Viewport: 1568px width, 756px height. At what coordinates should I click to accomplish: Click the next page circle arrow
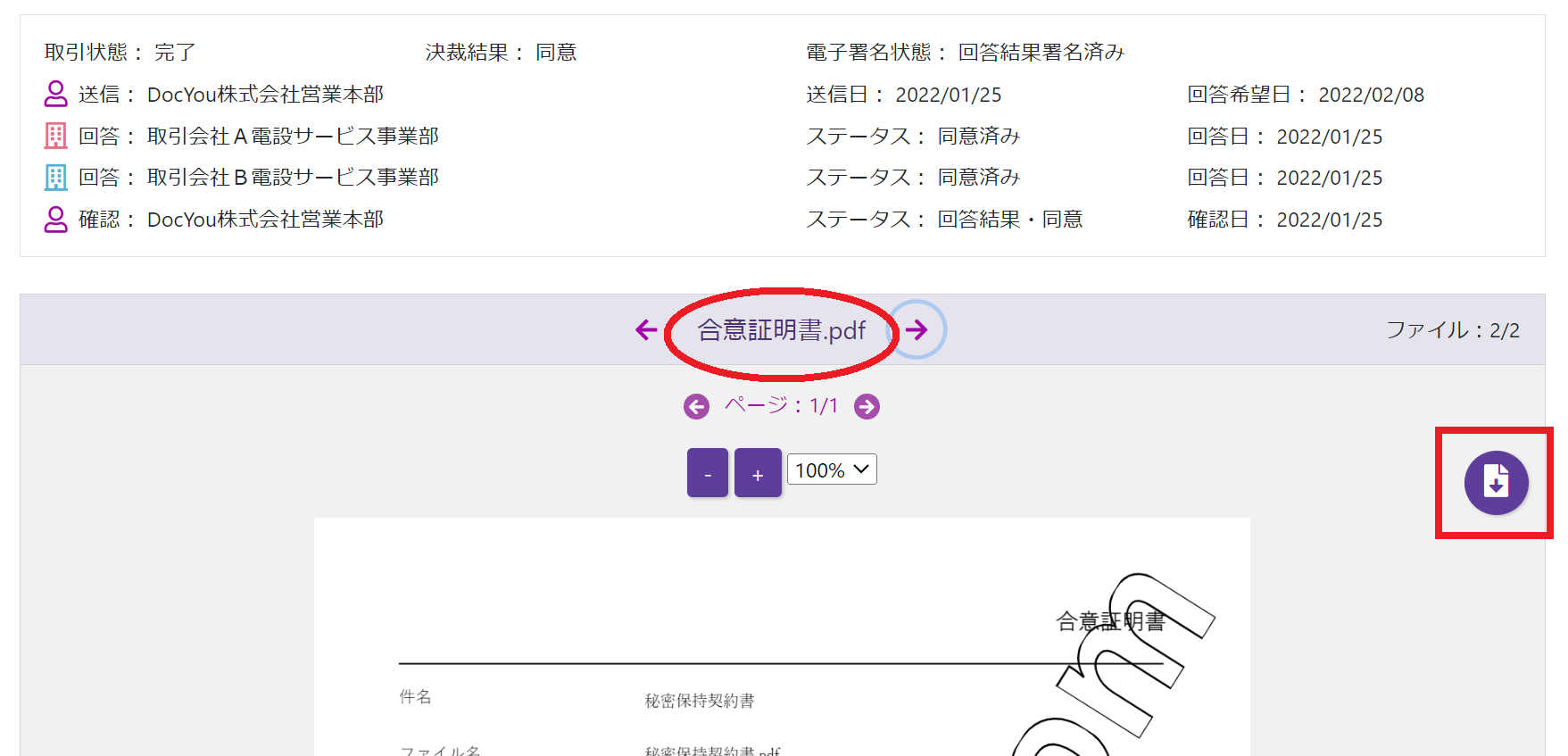pos(867,407)
